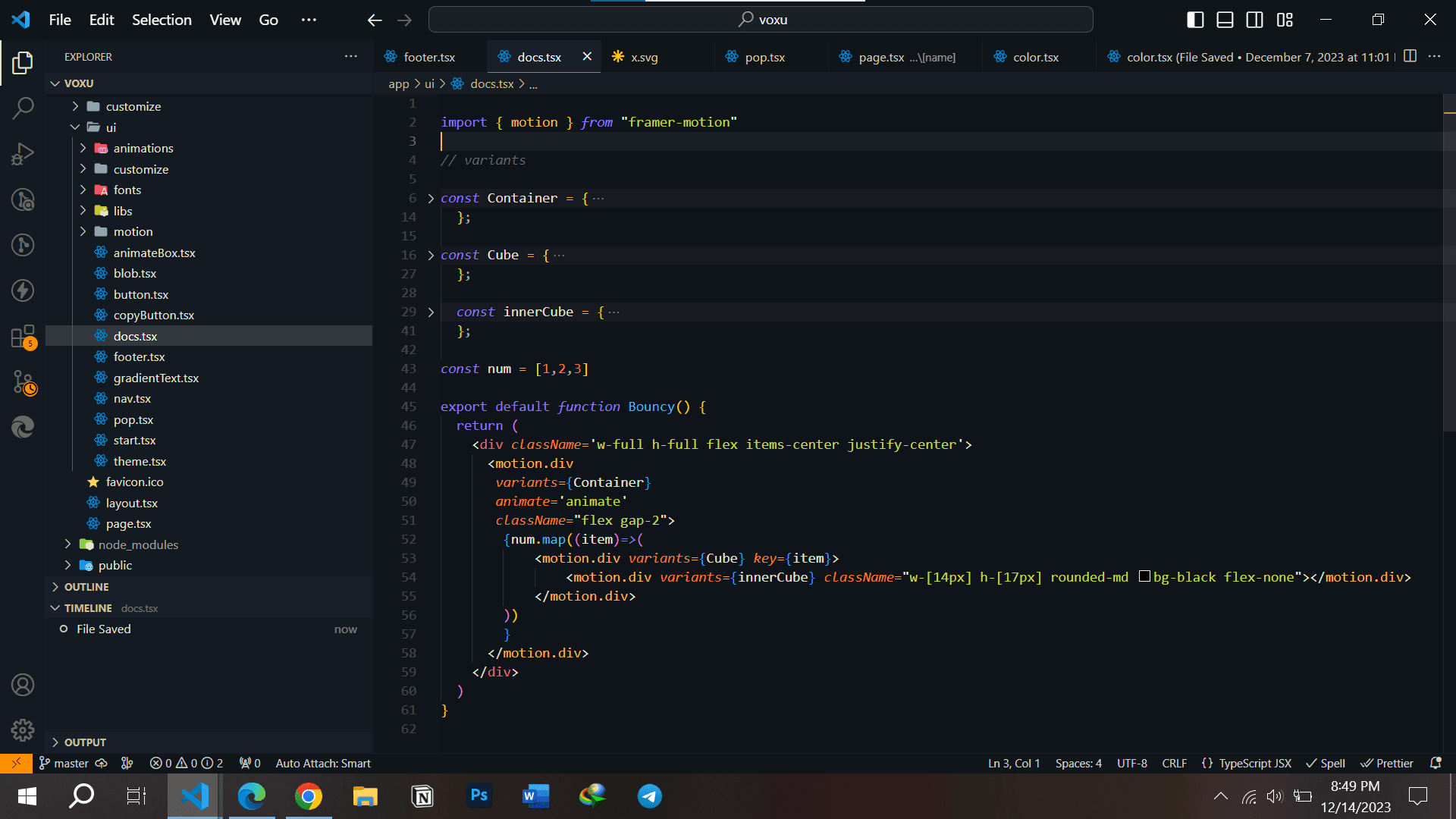Click Auto Attach: Smart in status bar
The image size is (1456, 819).
[323, 764]
